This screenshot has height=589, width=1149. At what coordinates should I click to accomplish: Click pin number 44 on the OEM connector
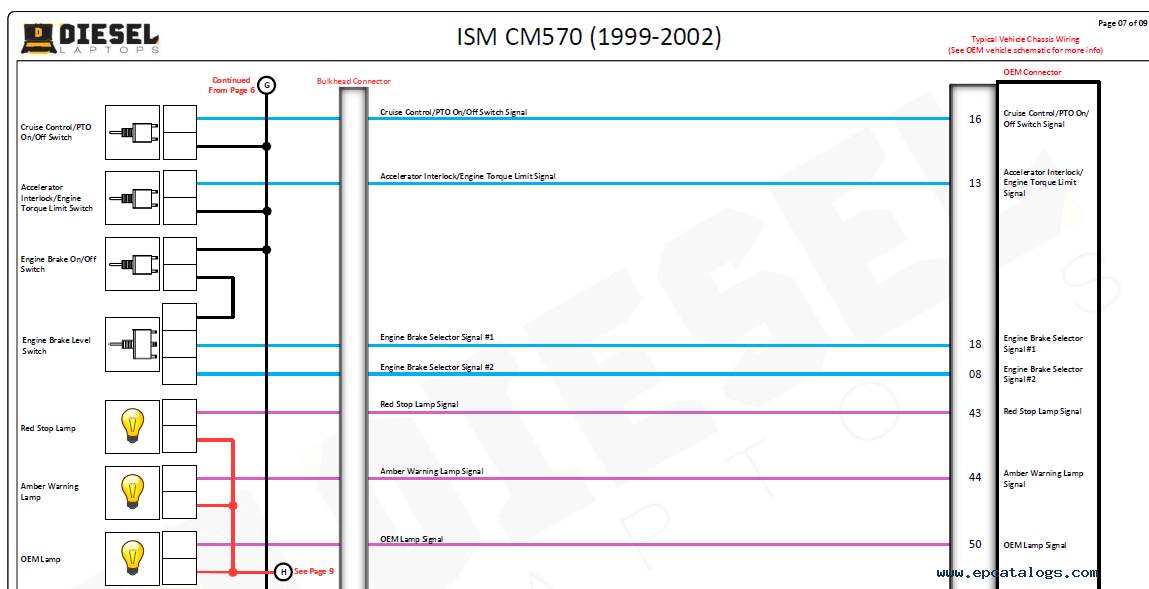coord(975,478)
